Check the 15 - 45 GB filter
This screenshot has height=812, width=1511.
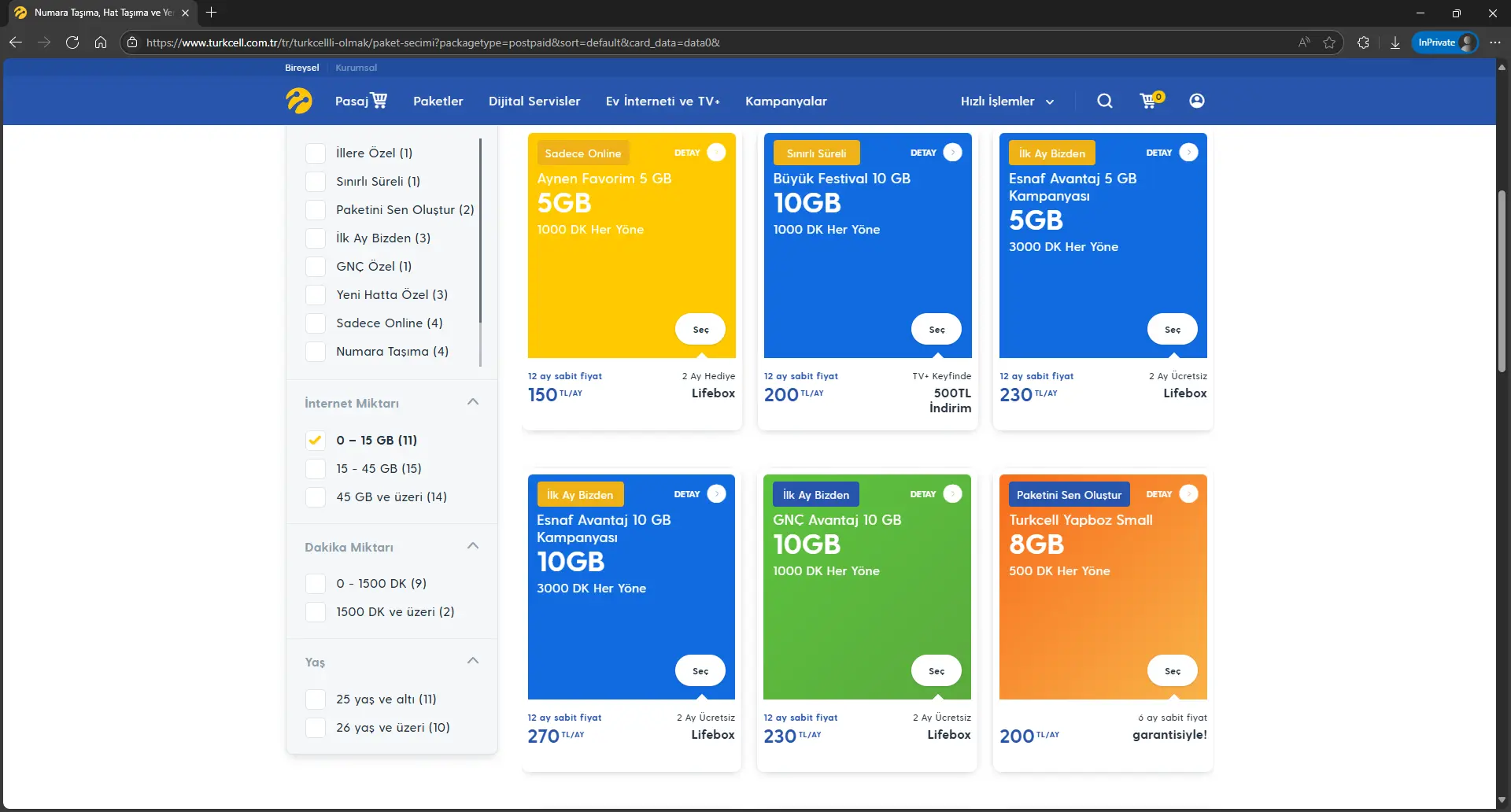coord(316,469)
